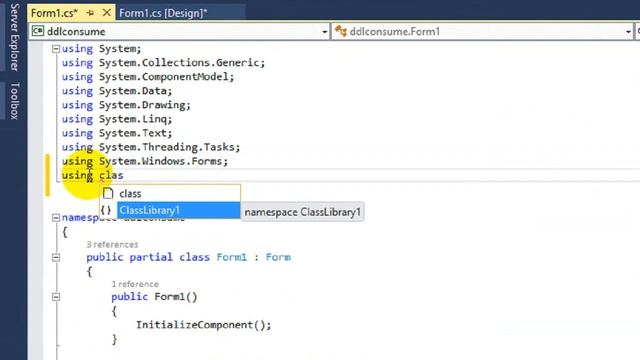Collapse the Form1() constructor block
This screenshot has height=360, width=640.
tap(56, 297)
